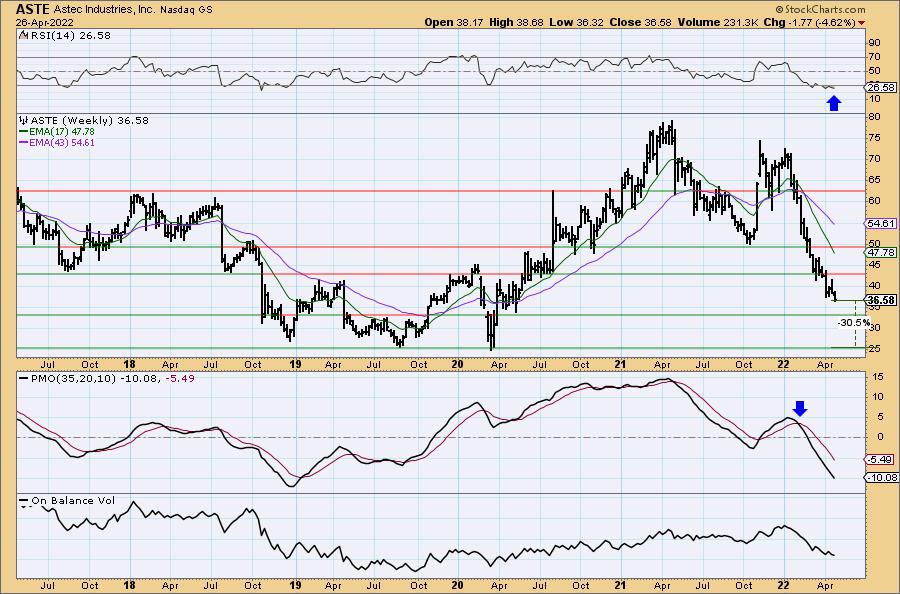This screenshot has width=900, height=594.
Task: Click the Chg -1.77 (-4.62%) value
Action: pyautogui.click(x=810, y=22)
